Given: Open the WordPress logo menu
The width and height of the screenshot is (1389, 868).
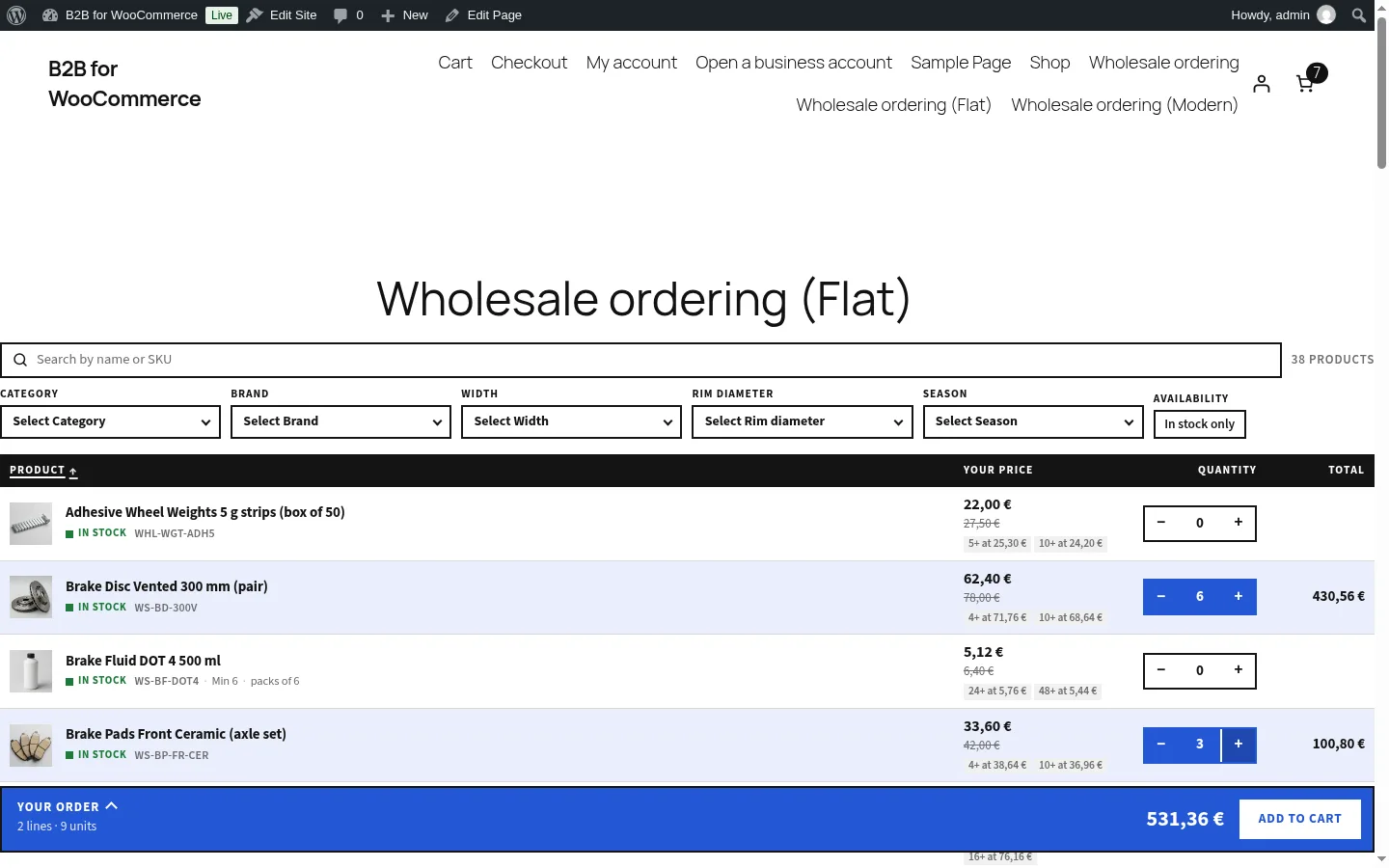Looking at the screenshot, I should (15, 15).
